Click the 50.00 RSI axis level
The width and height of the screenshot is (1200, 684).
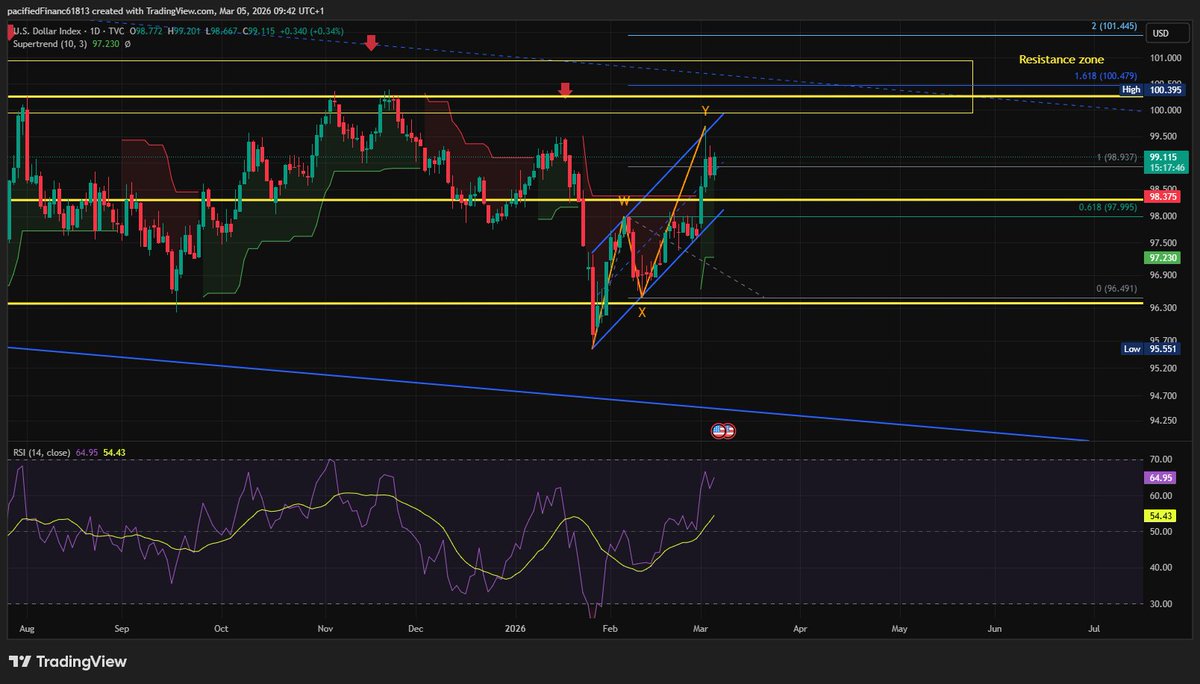(1161, 531)
